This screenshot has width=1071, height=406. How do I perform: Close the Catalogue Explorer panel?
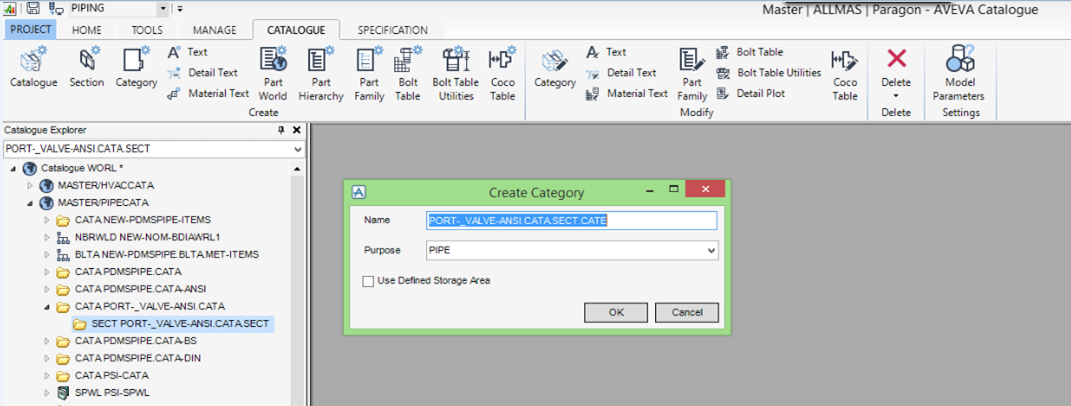click(x=296, y=130)
